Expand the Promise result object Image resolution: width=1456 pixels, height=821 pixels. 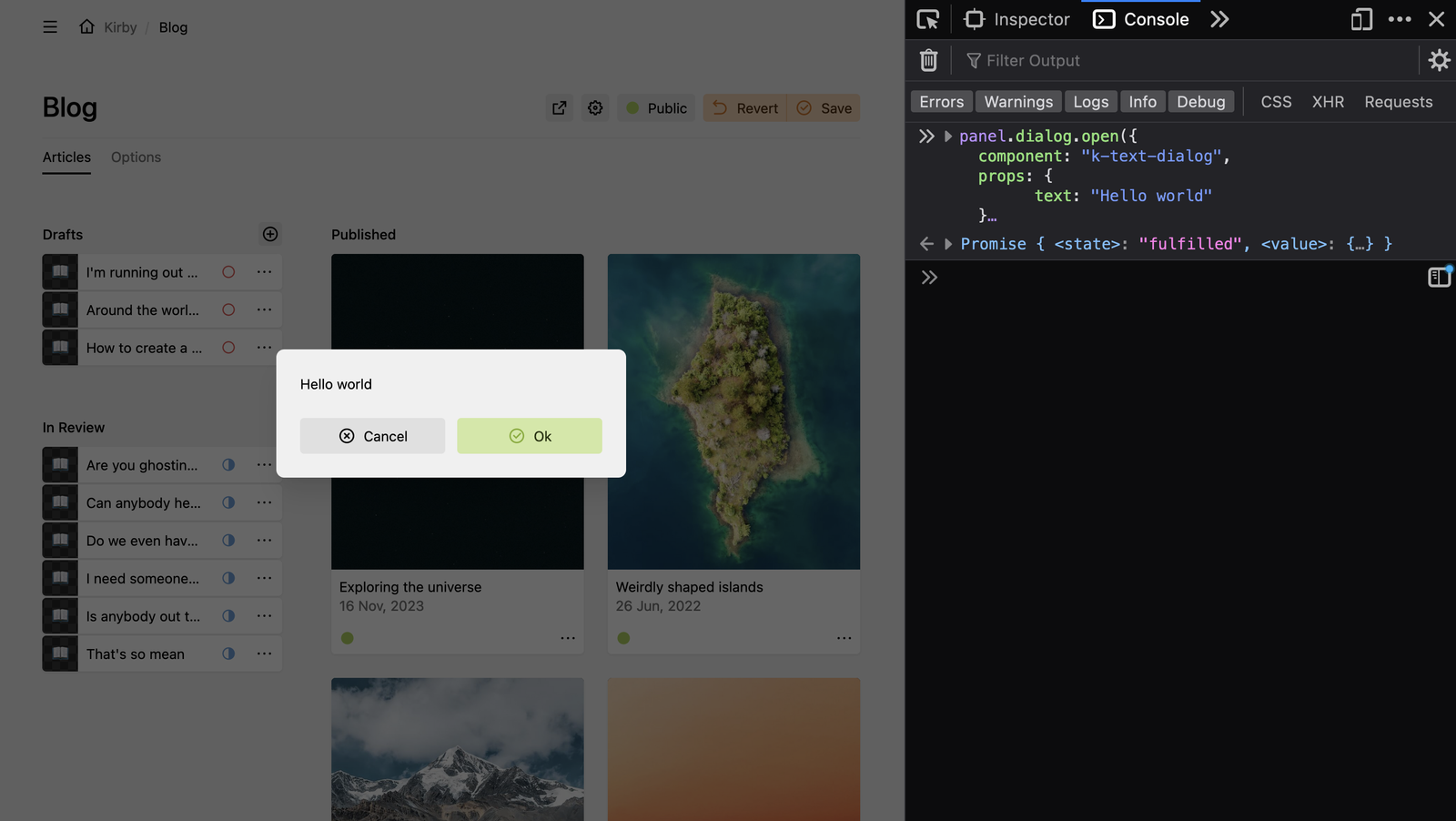pyautogui.click(x=948, y=244)
